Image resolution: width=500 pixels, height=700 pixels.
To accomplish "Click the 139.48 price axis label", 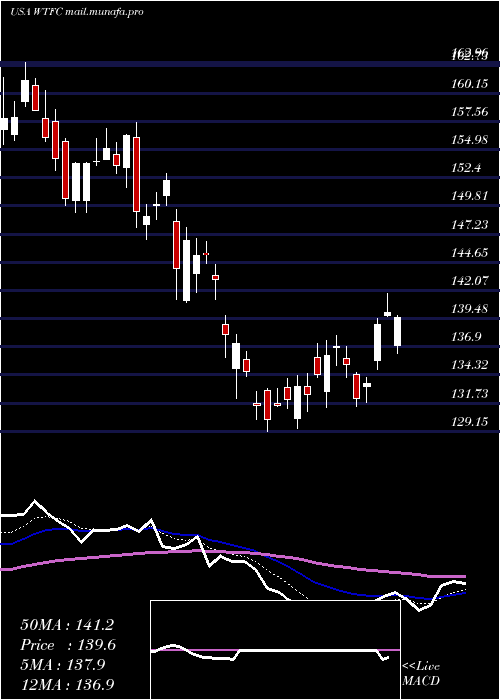I will [468, 309].
